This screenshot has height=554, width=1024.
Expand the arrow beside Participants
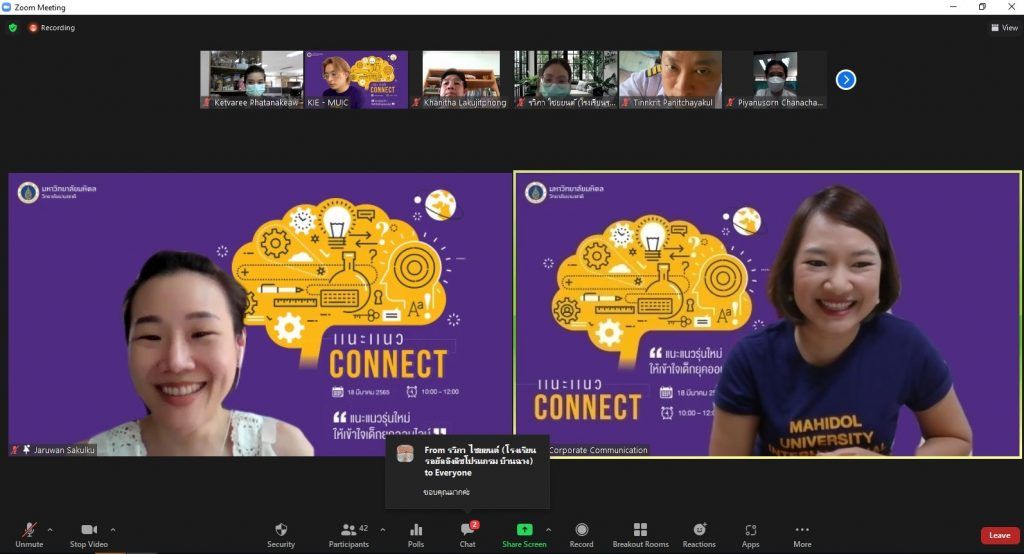click(x=382, y=529)
